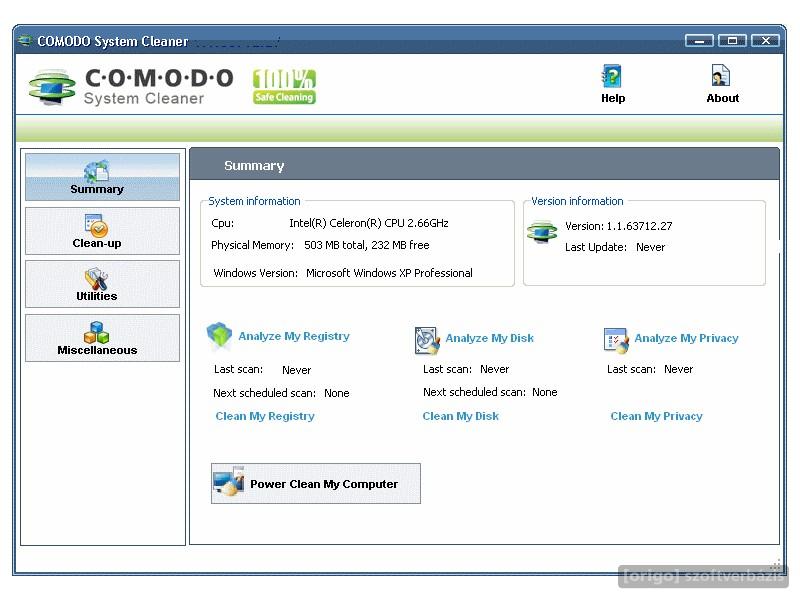Click the Analyze My Registry cube icon
Image resolution: width=800 pixels, height=600 pixels.
(219, 336)
